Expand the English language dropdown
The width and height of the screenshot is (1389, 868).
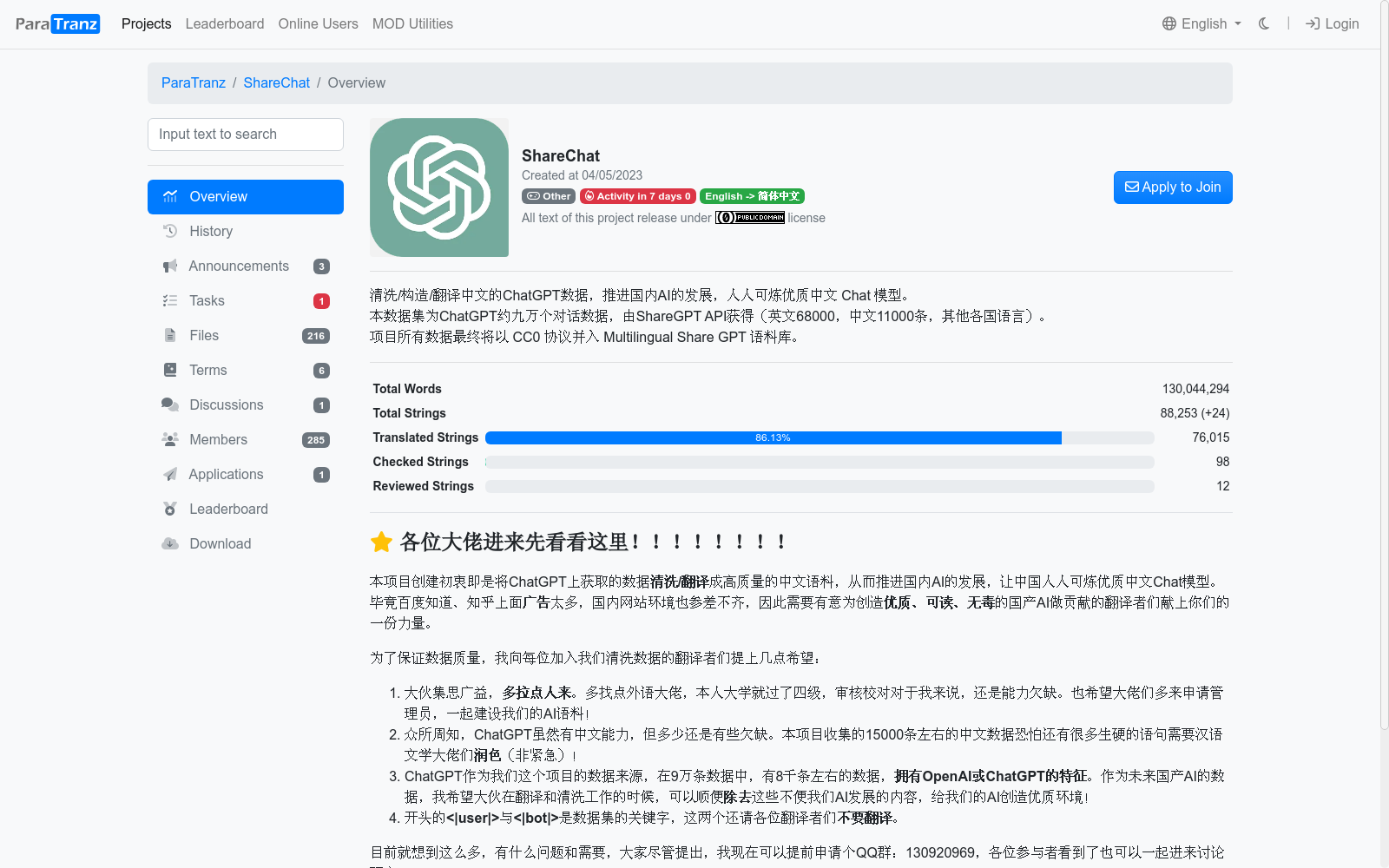tap(1201, 23)
